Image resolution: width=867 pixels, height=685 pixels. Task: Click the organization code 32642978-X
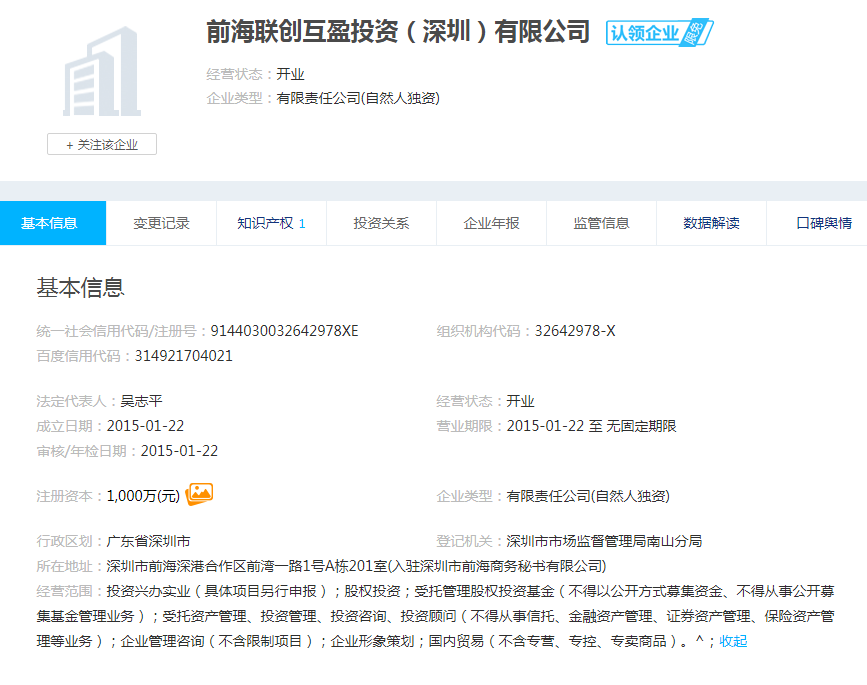(575, 331)
